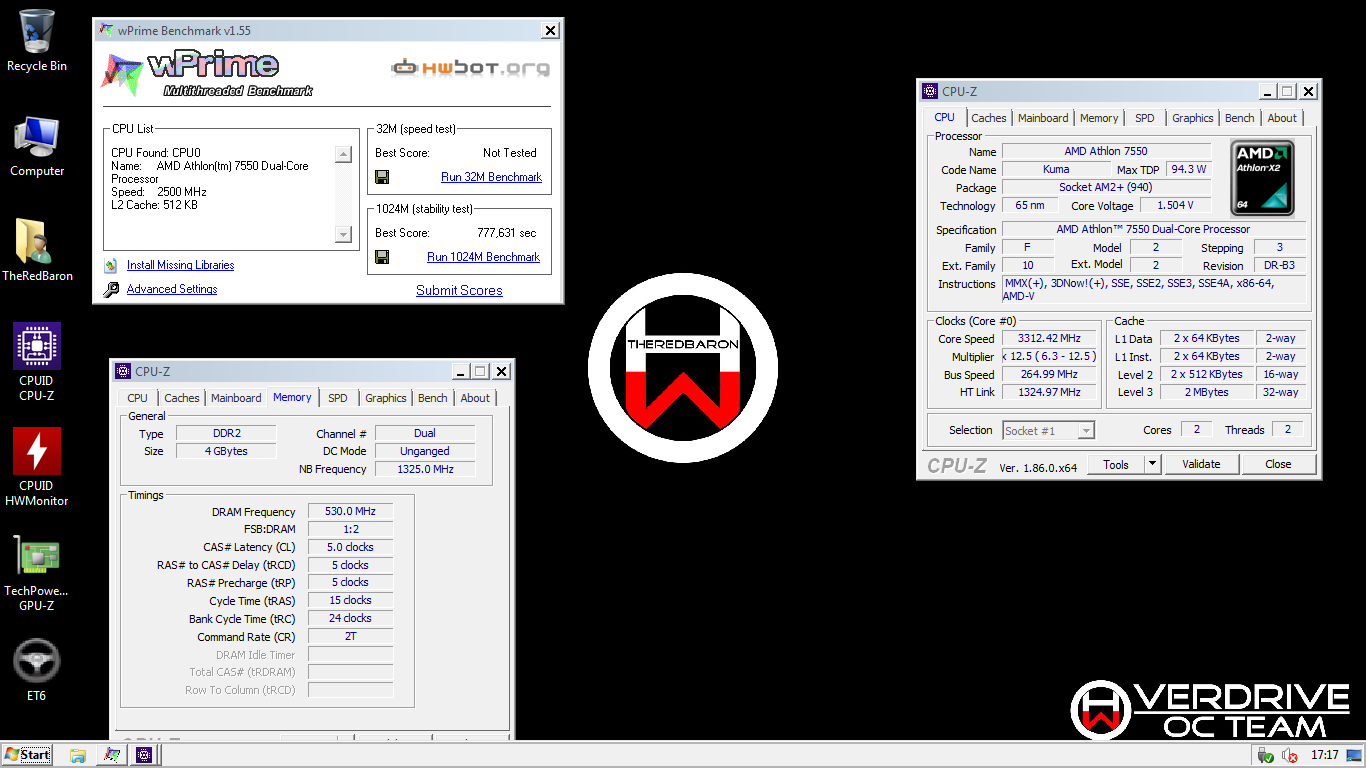Click the Close button in CPU-Z
Screen dimensions: 1366x768
tap(1278, 464)
